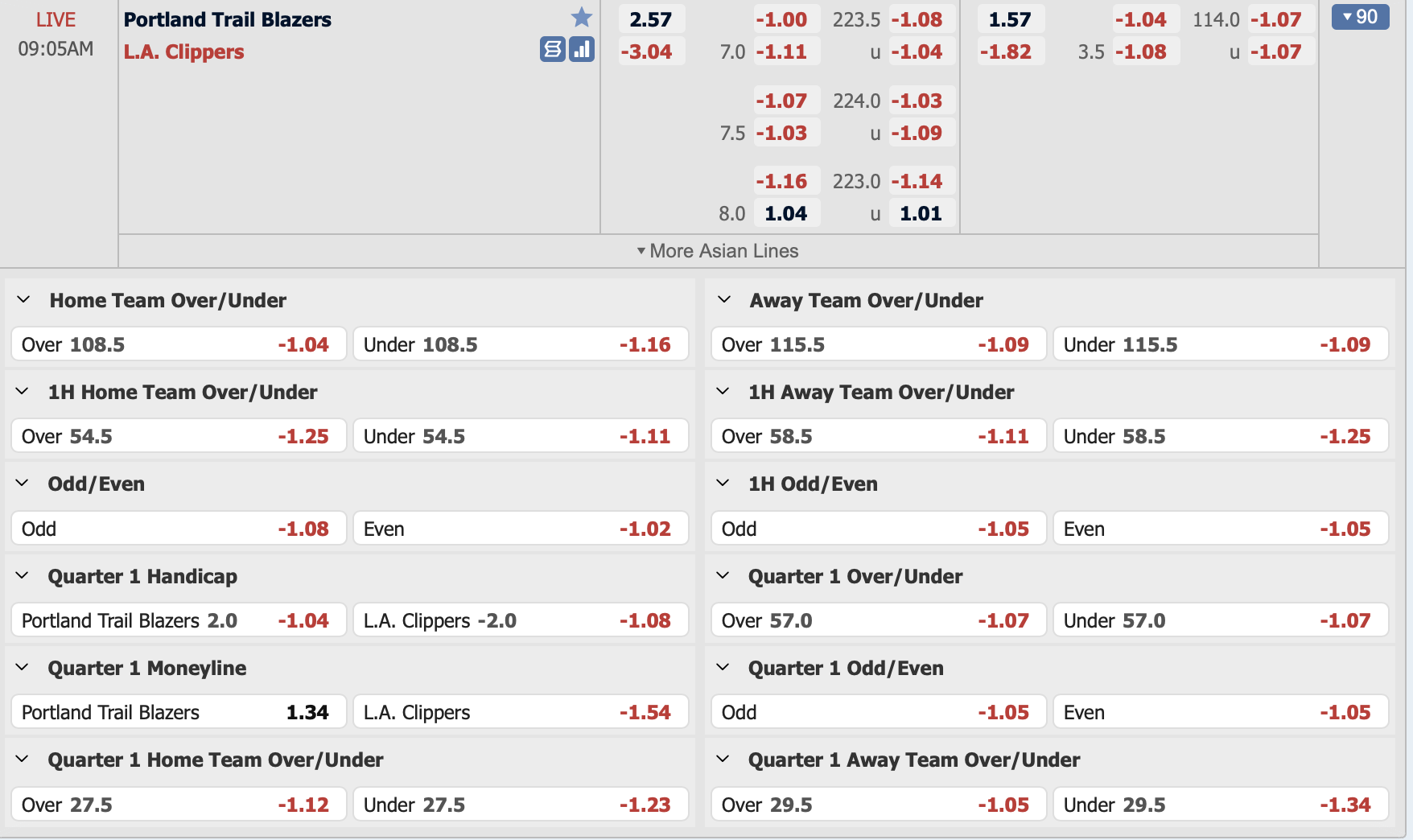This screenshot has height=840, width=1413.
Task: Pick Even in 1H Odd/Even
Action: coord(1221,529)
